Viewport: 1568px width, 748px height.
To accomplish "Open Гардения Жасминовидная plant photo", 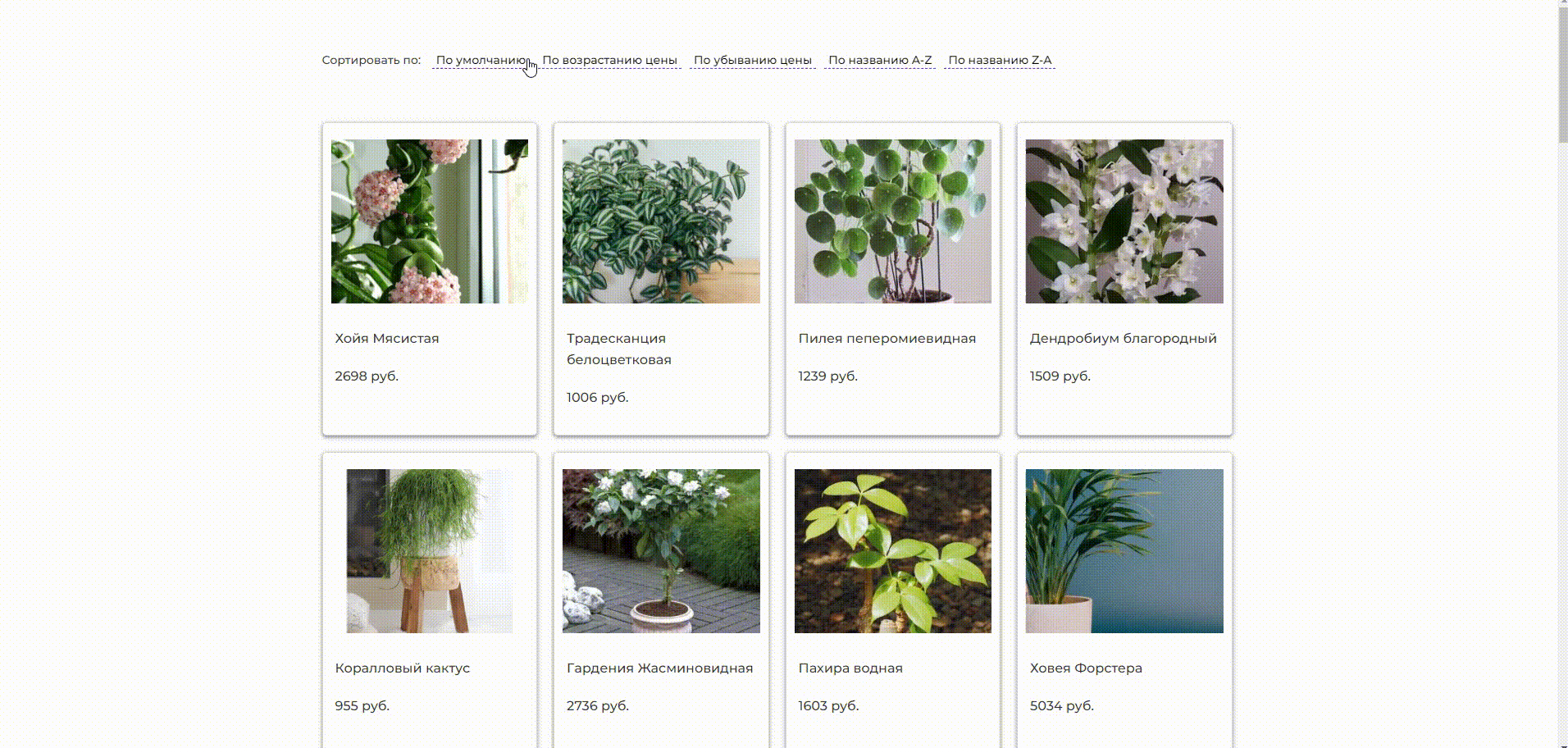I will pos(661,551).
